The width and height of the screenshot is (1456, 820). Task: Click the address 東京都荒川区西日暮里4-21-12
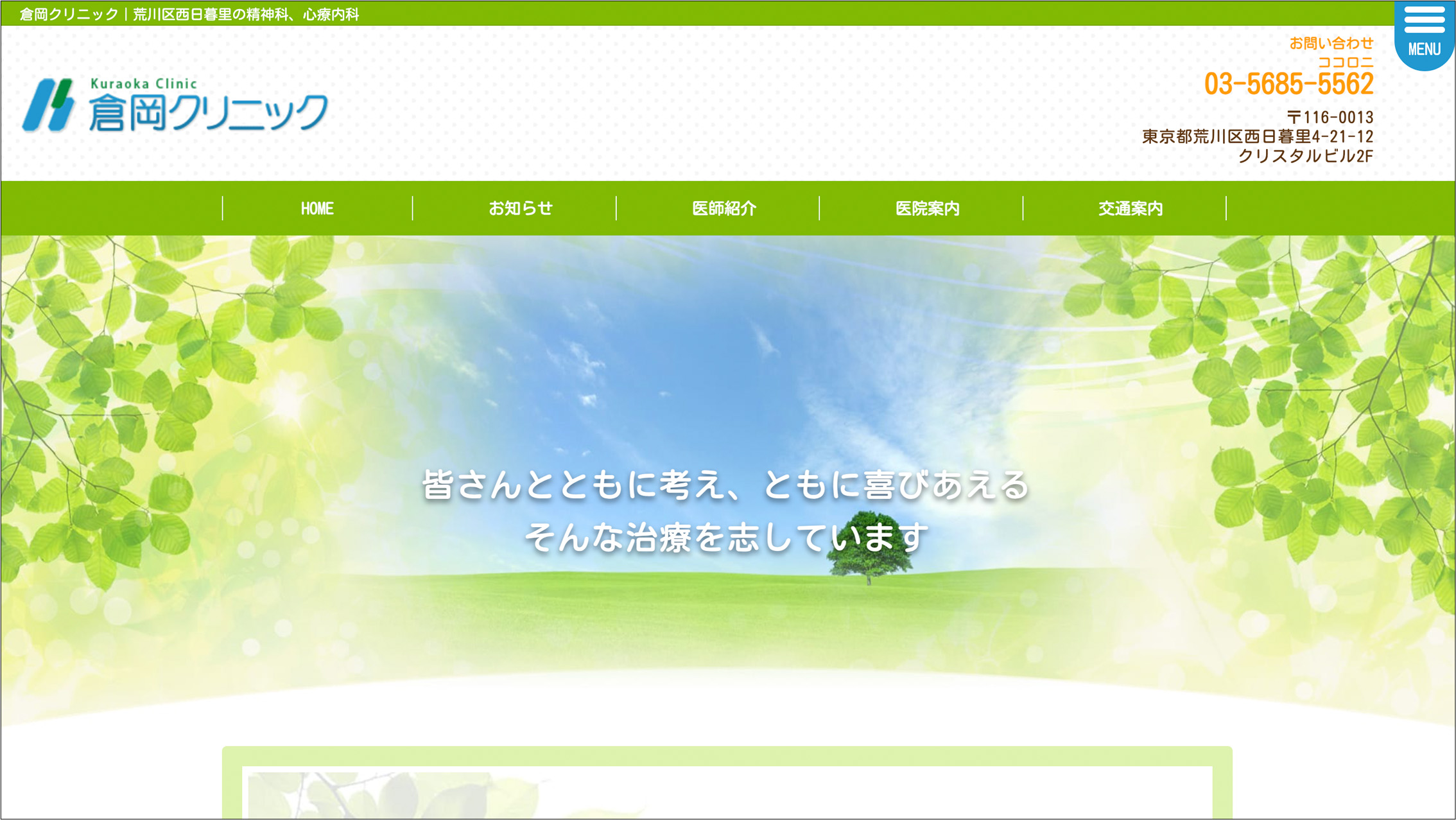pyautogui.click(x=1258, y=137)
